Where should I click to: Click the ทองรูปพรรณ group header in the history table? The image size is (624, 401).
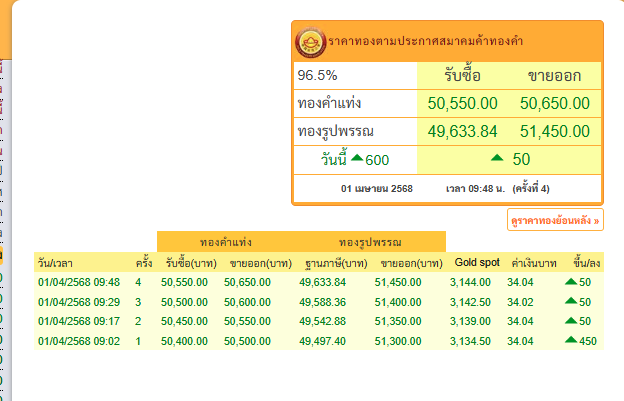[370, 242]
